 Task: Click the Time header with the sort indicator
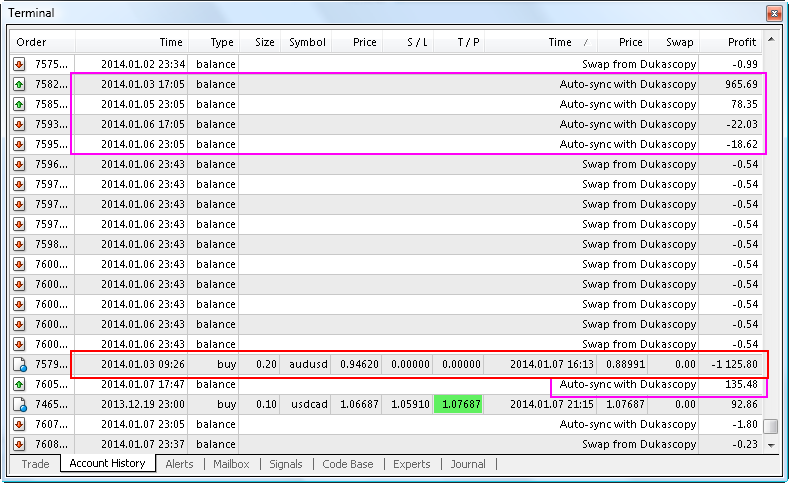541,42
